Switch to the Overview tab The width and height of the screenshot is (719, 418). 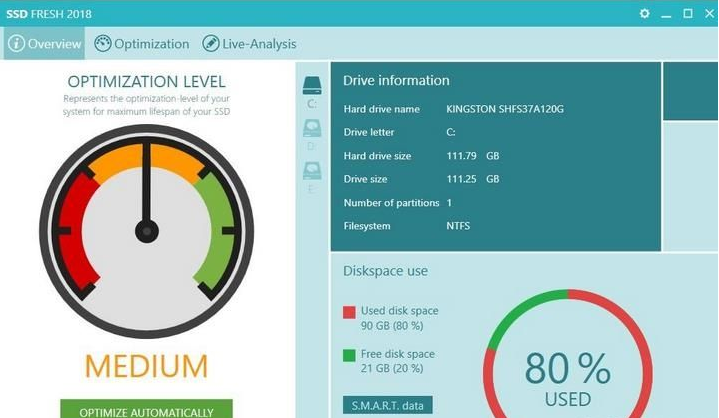pos(44,43)
